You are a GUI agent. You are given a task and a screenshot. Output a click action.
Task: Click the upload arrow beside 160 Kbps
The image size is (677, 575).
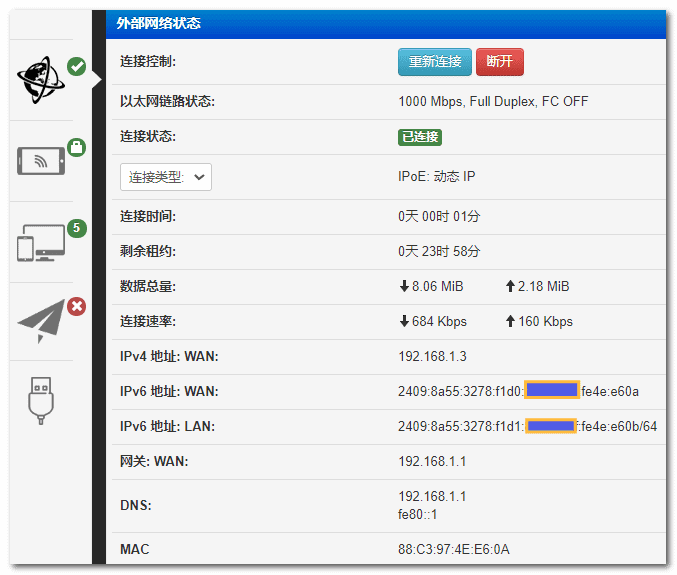510,322
